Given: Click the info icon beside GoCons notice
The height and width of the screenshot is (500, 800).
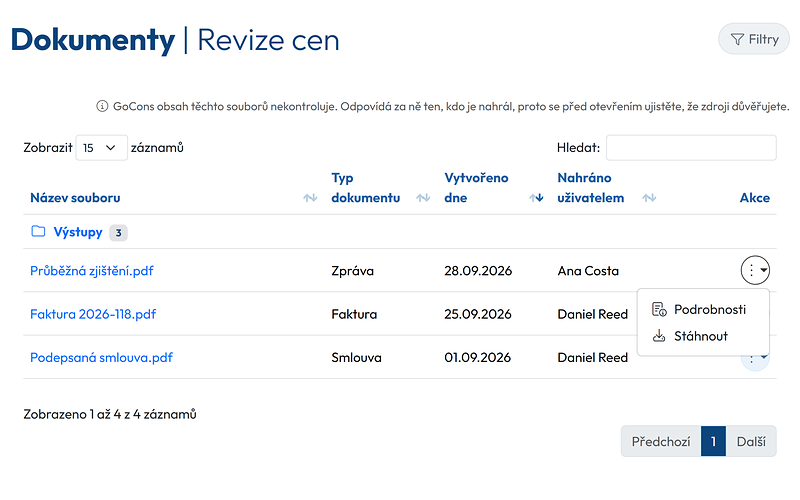Looking at the screenshot, I should (102, 106).
